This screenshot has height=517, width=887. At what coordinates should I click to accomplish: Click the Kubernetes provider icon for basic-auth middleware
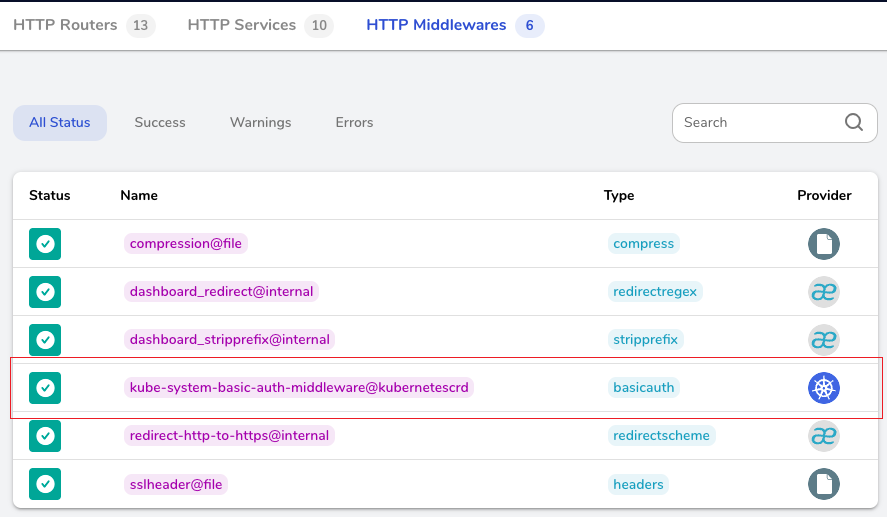(824, 388)
